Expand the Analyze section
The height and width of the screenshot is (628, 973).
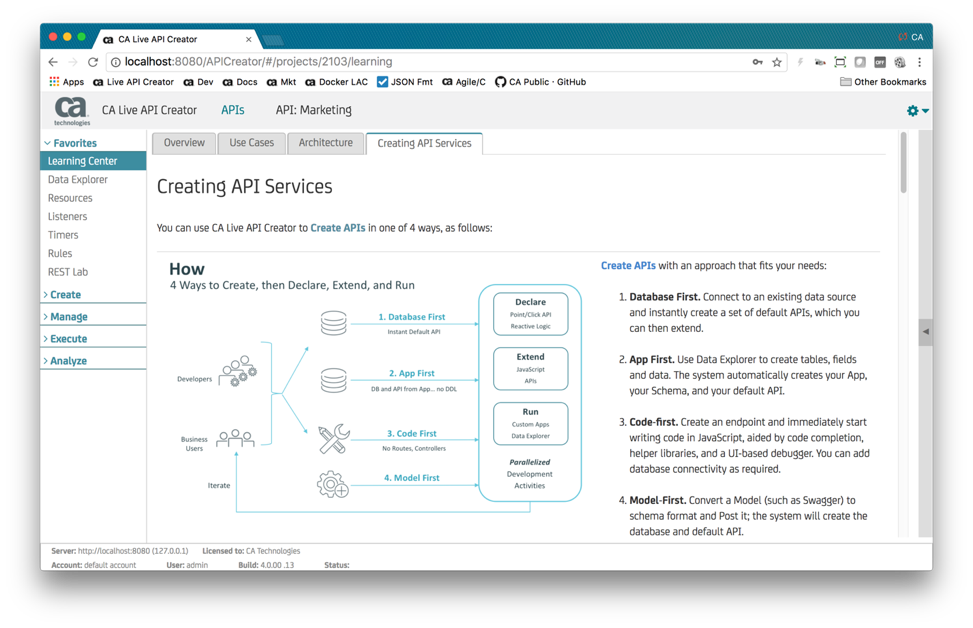coord(65,361)
